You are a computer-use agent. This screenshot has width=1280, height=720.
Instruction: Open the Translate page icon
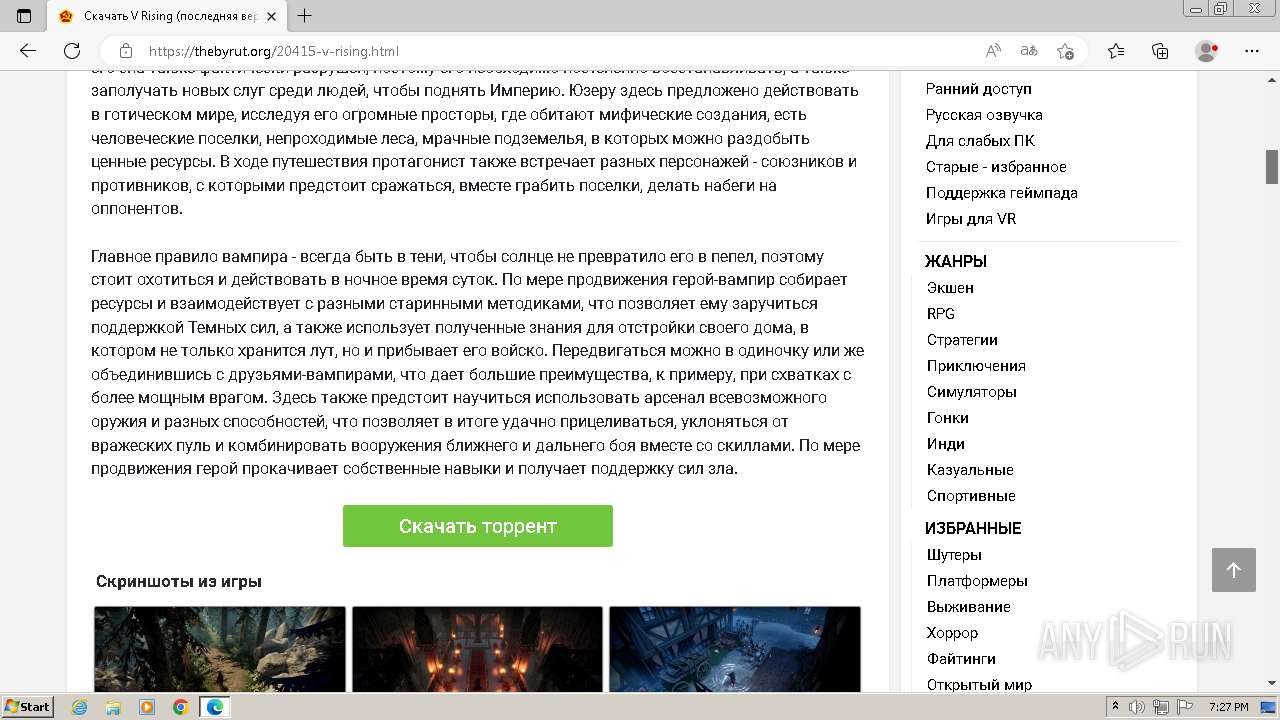click(x=1029, y=51)
